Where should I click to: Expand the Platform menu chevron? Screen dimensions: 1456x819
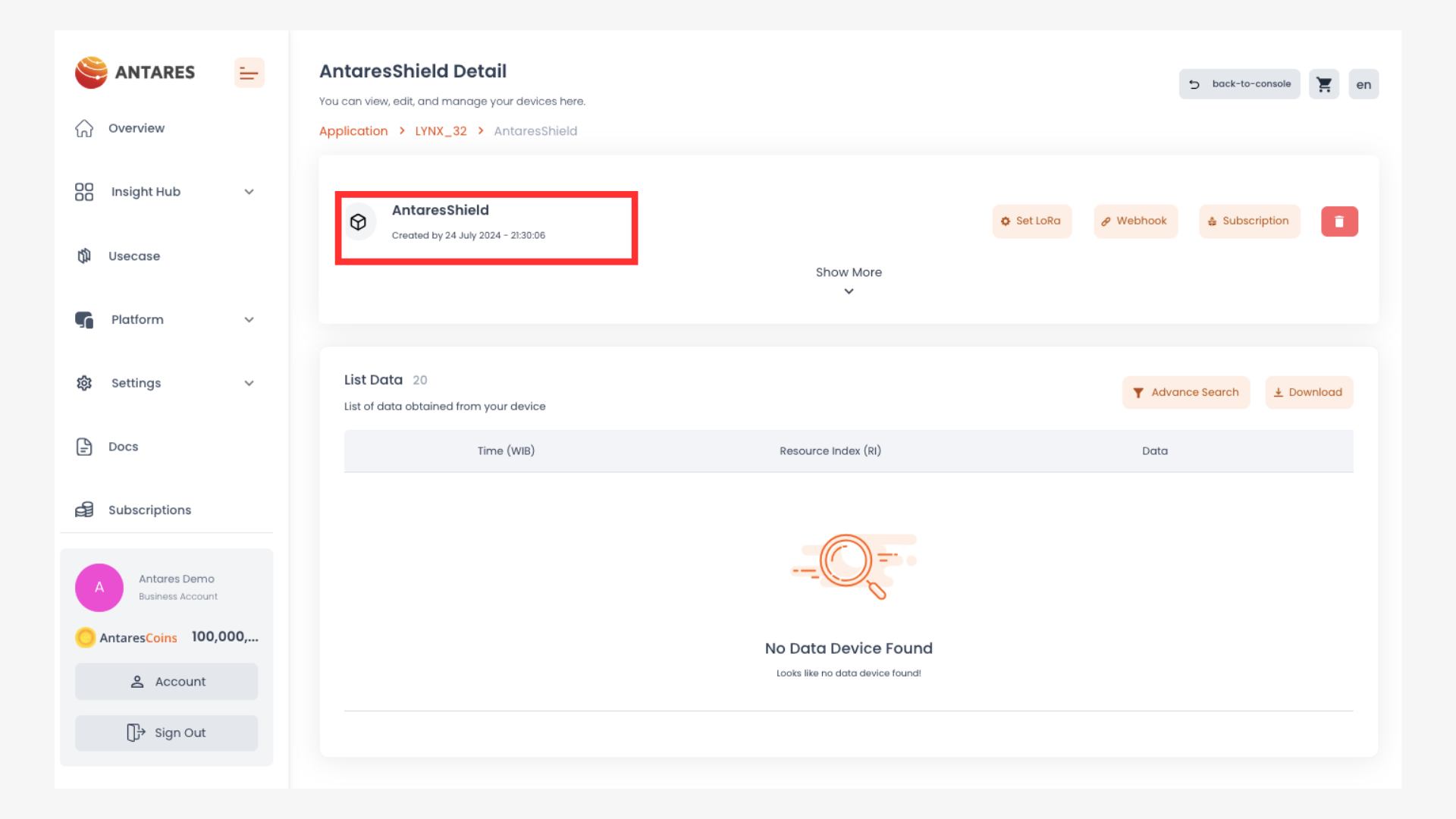[249, 320]
